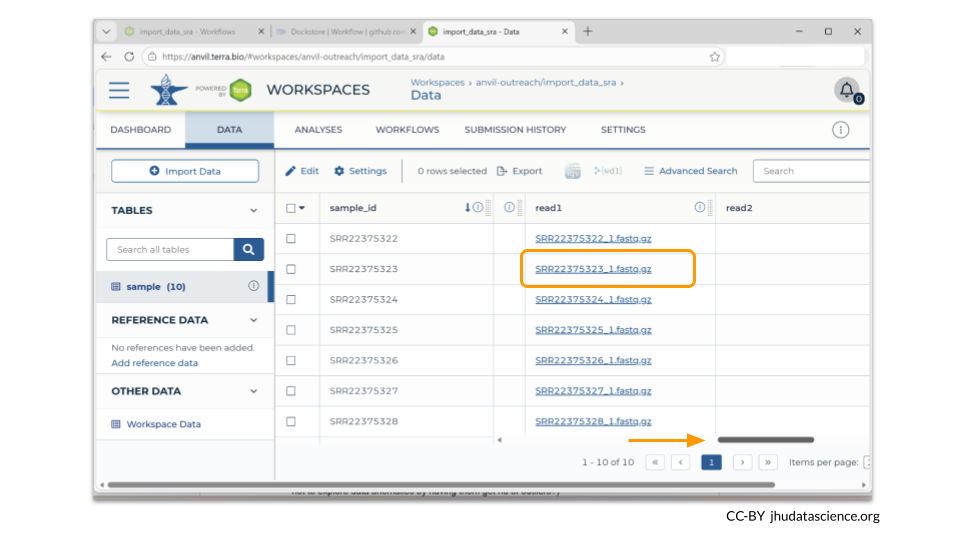Click the Workspaces breadcrumb link
This screenshot has width=960, height=540.
pos(437,82)
